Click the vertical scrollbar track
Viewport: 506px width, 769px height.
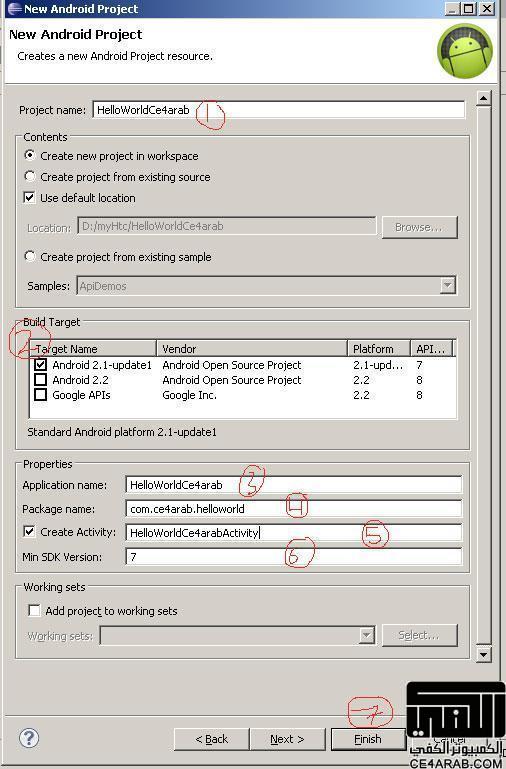[x=483, y=376]
